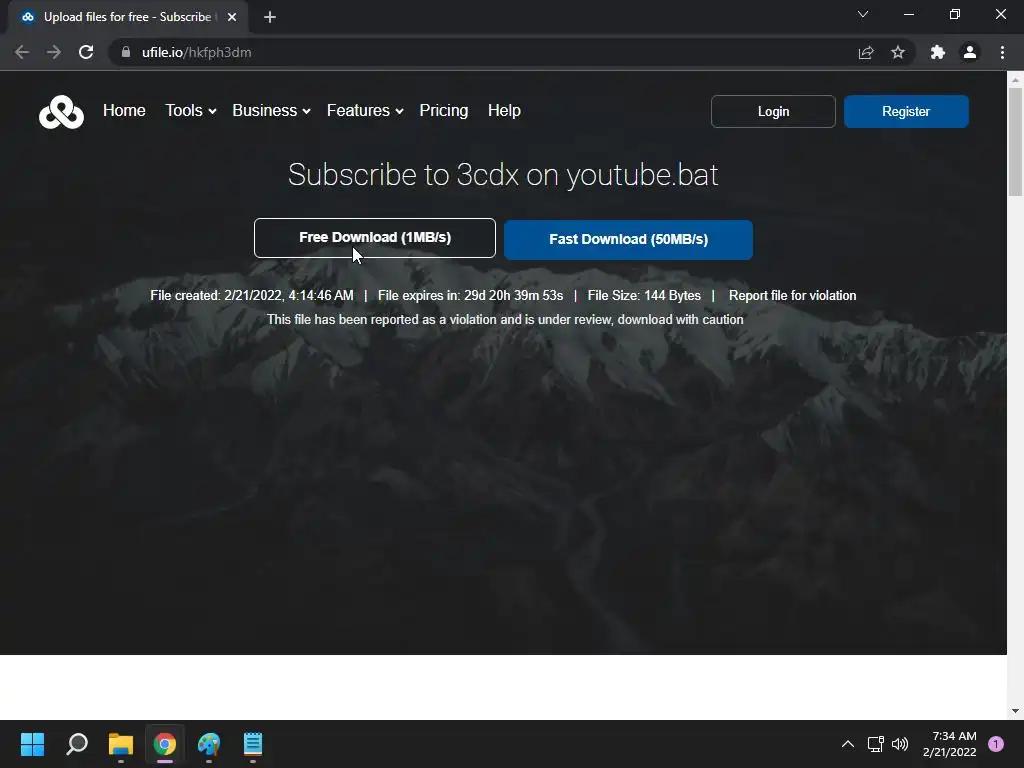1024x768 pixels.
Task: Click the browser forward arrow
Action: [x=54, y=52]
